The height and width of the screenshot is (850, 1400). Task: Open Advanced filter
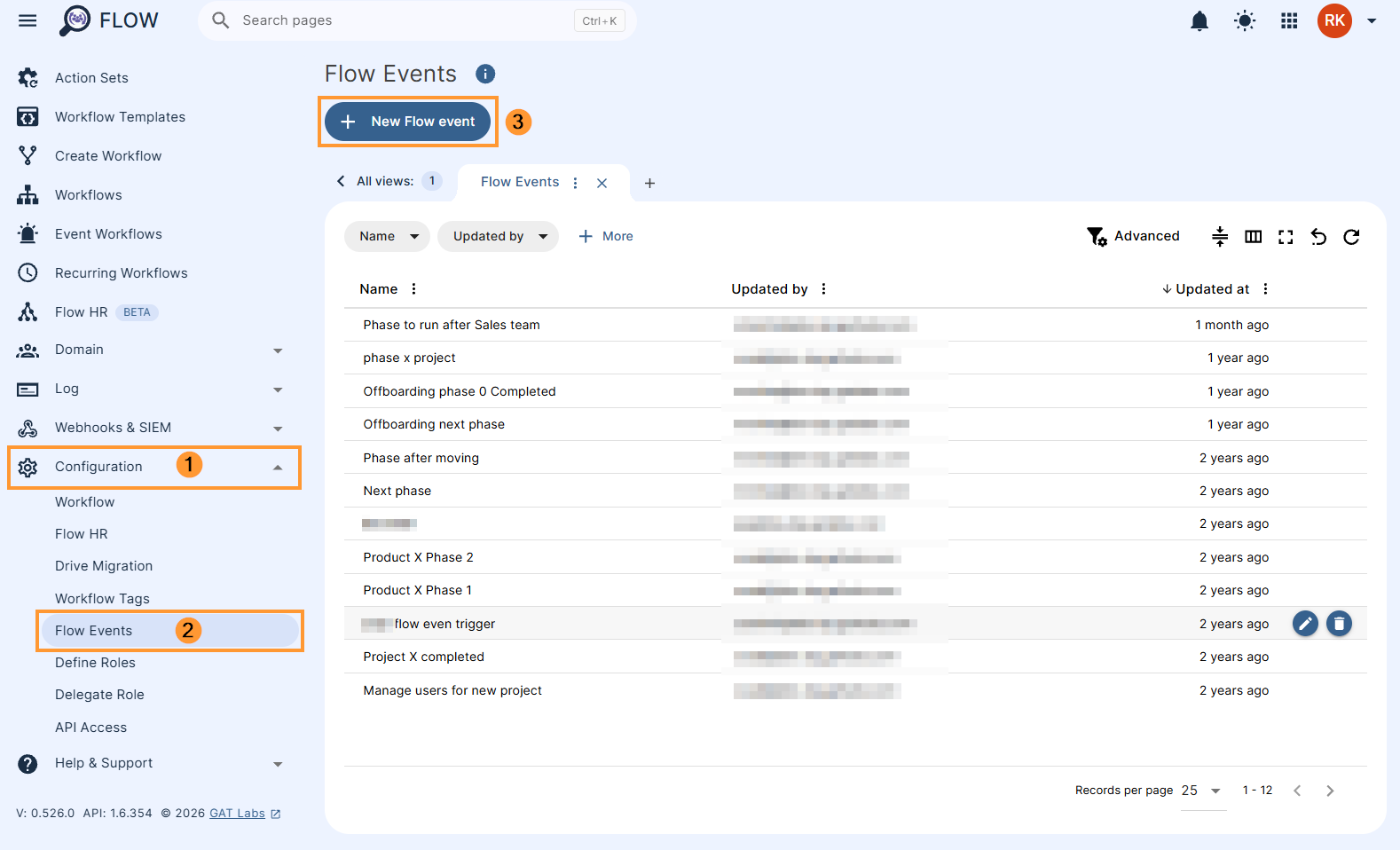1133,236
